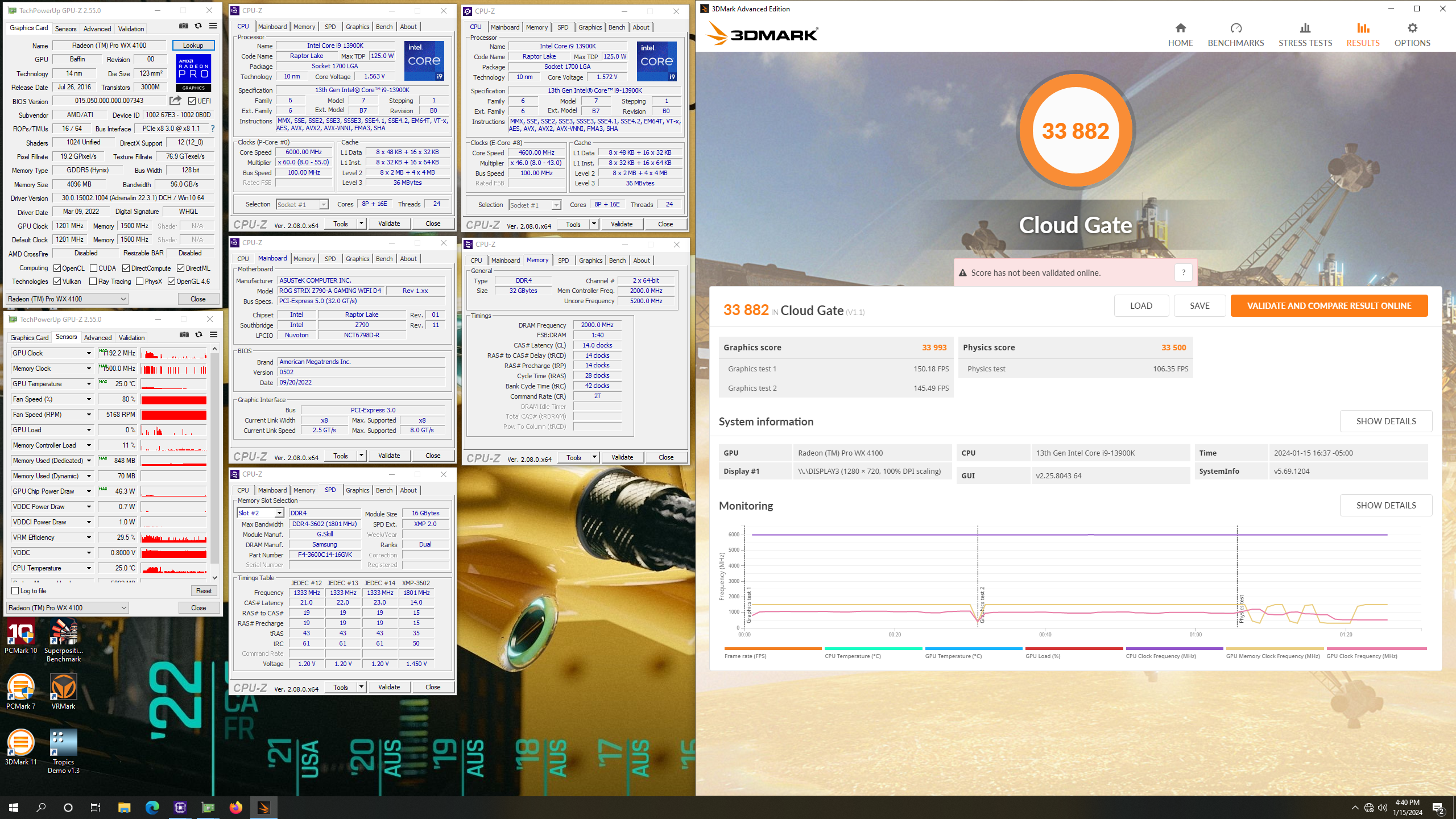The image size is (1456, 819).
Task: Expand Fan Speed (RPM) sensor dropdown
Action: pyautogui.click(x=89, y=415)
